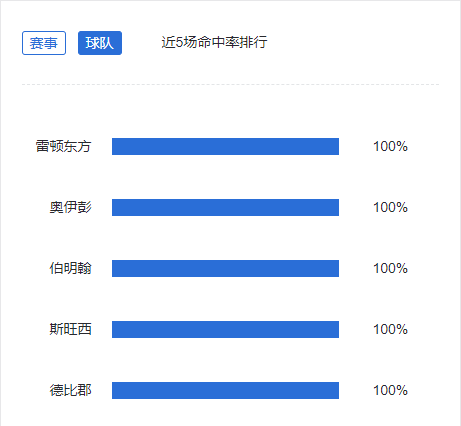Click 100% value beside 雷顿东方

coord(390,146)
